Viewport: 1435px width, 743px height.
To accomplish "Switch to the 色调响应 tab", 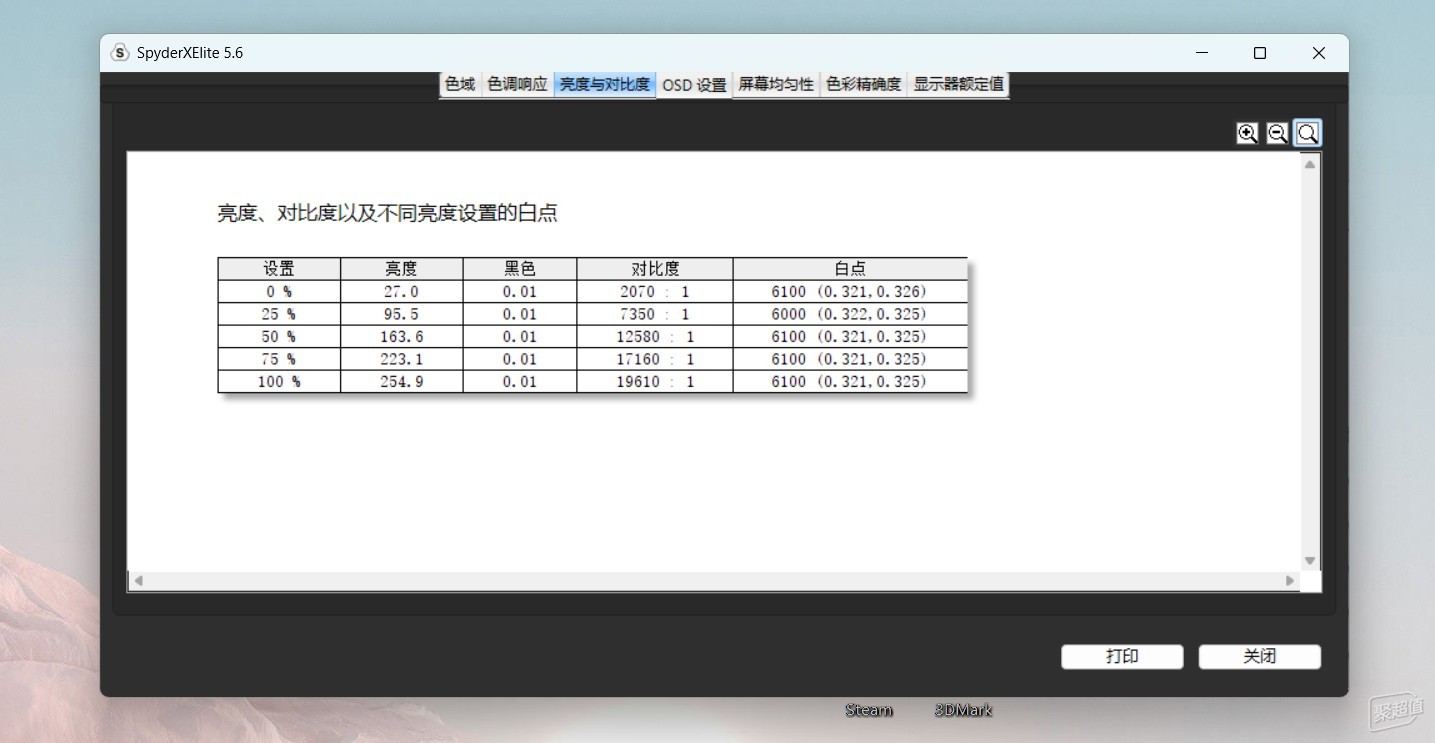I will tap(517, 85).
